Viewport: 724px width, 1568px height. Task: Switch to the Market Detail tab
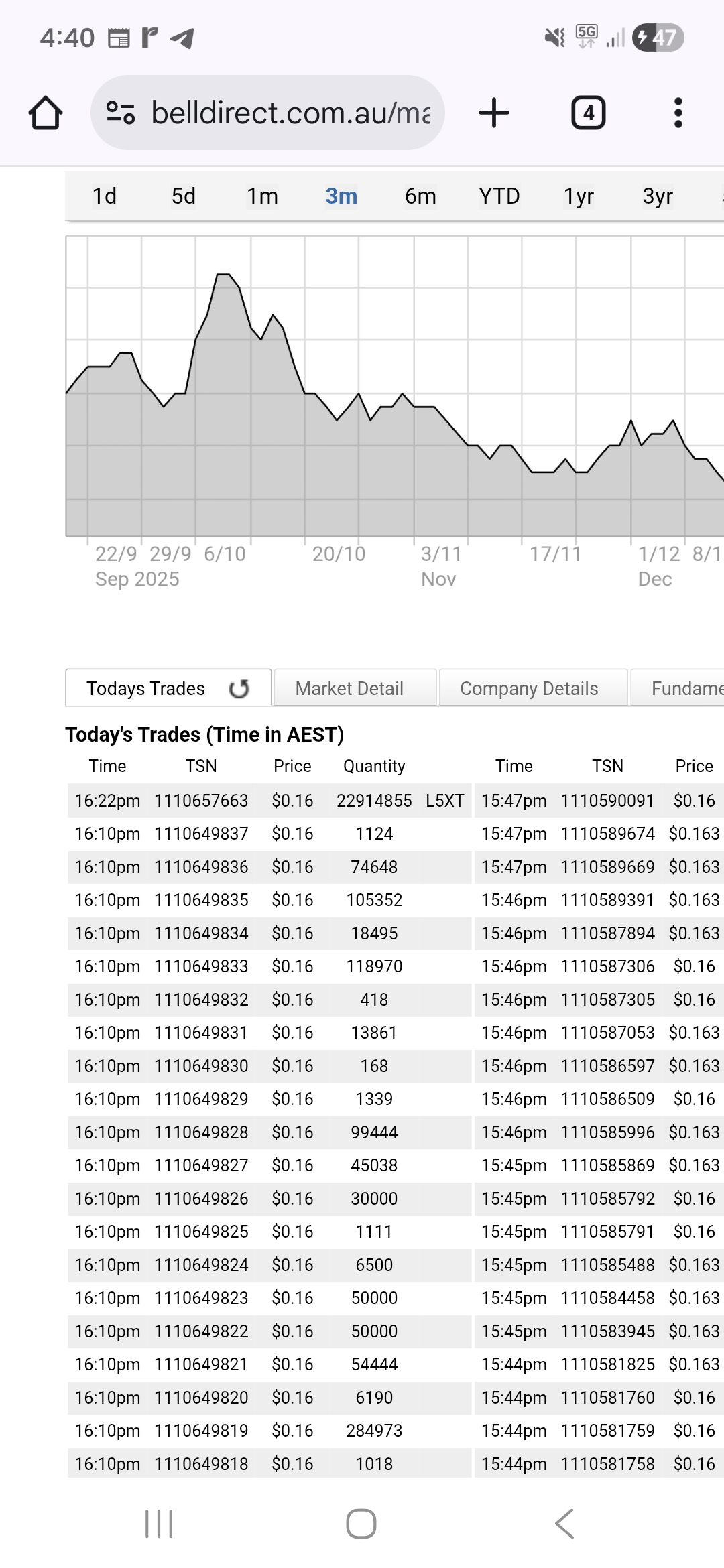click(x=349, y=688)
